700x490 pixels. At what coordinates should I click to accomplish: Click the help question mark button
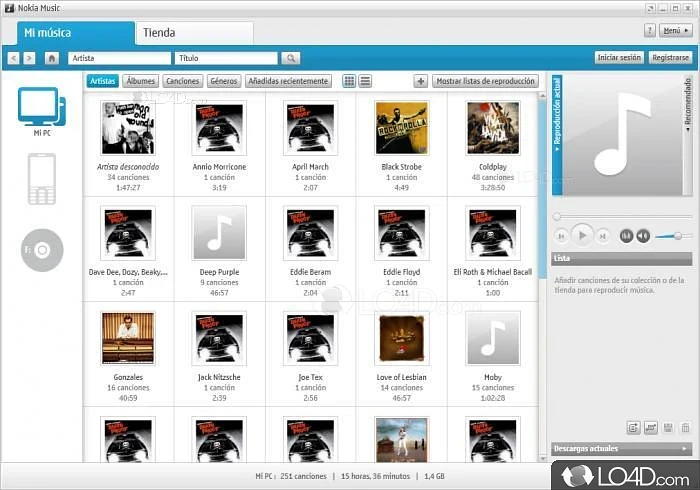point(650,30)
